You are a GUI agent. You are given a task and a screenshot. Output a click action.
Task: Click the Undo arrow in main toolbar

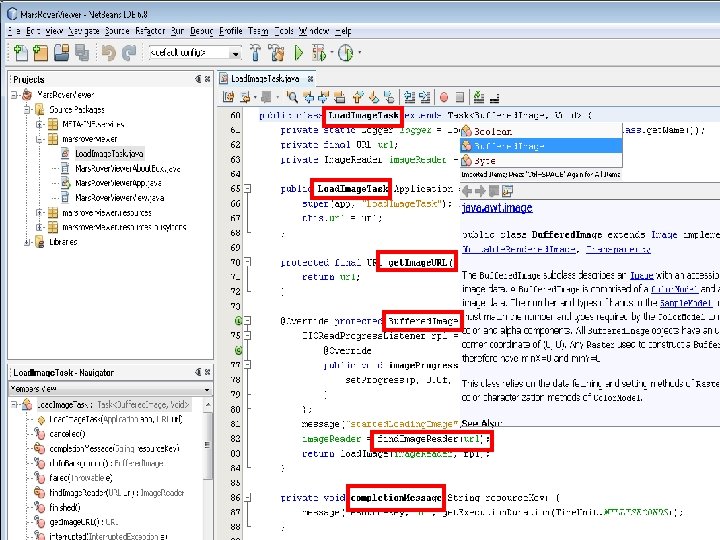109,53
